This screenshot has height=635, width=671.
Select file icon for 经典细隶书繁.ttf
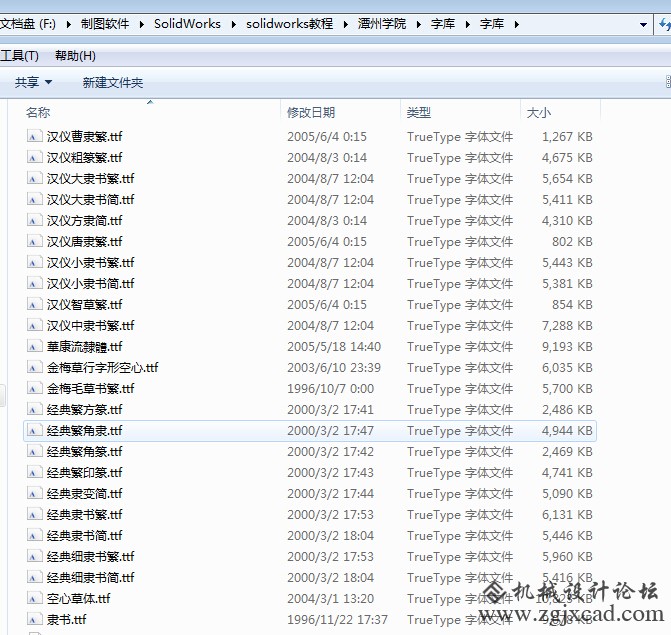pyautogui.click(x=35, y=556)
